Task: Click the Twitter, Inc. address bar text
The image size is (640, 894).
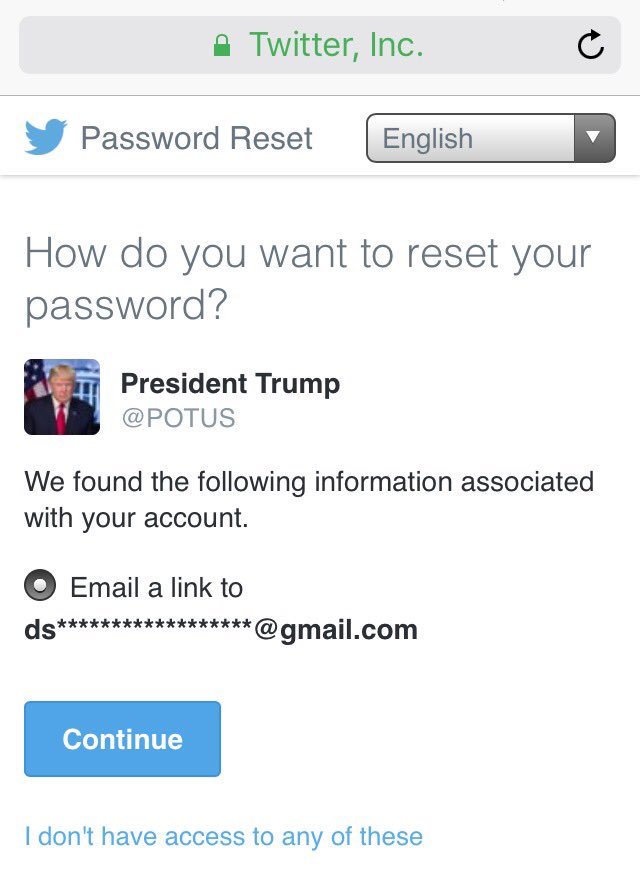Action: (336, 45)
